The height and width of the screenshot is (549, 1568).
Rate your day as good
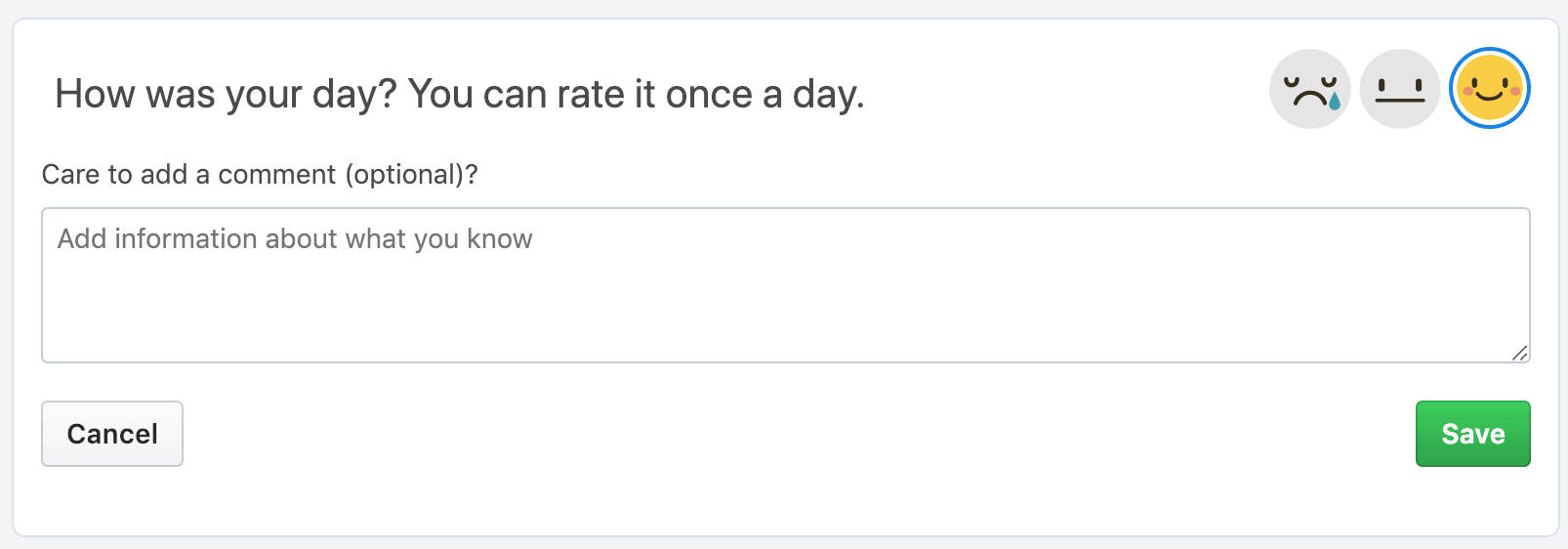tap(1489, 89)
